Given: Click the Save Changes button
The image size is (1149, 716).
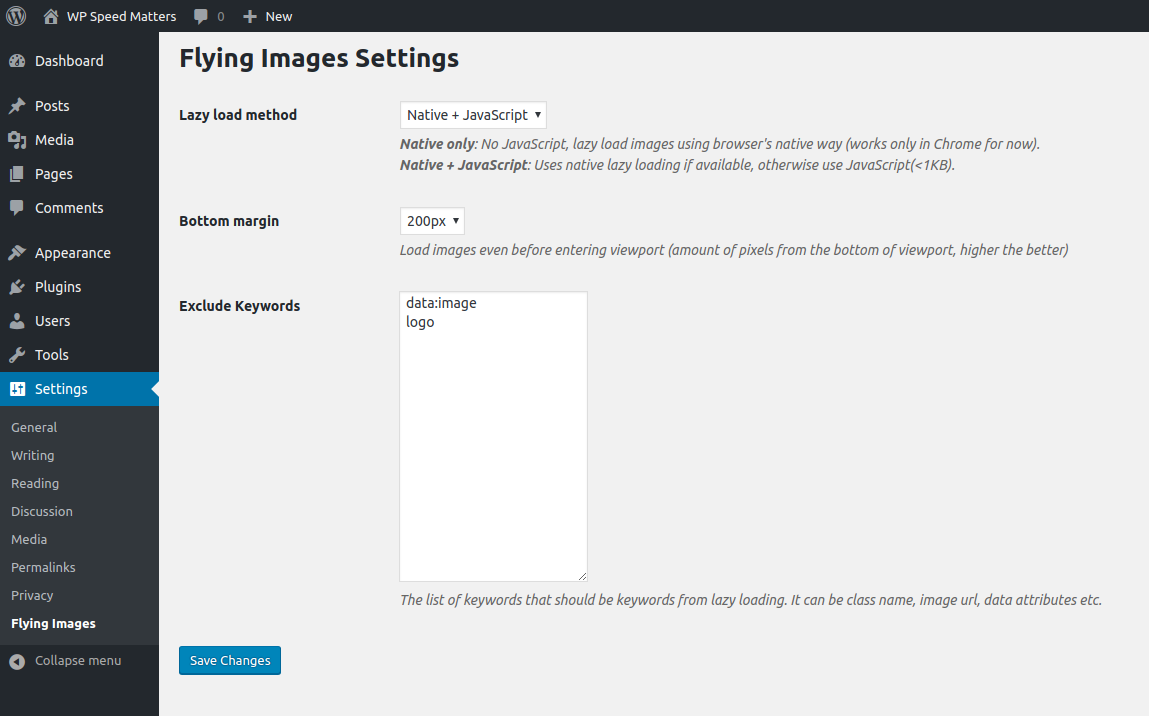Looking at the screenshot, I should 230,661.
